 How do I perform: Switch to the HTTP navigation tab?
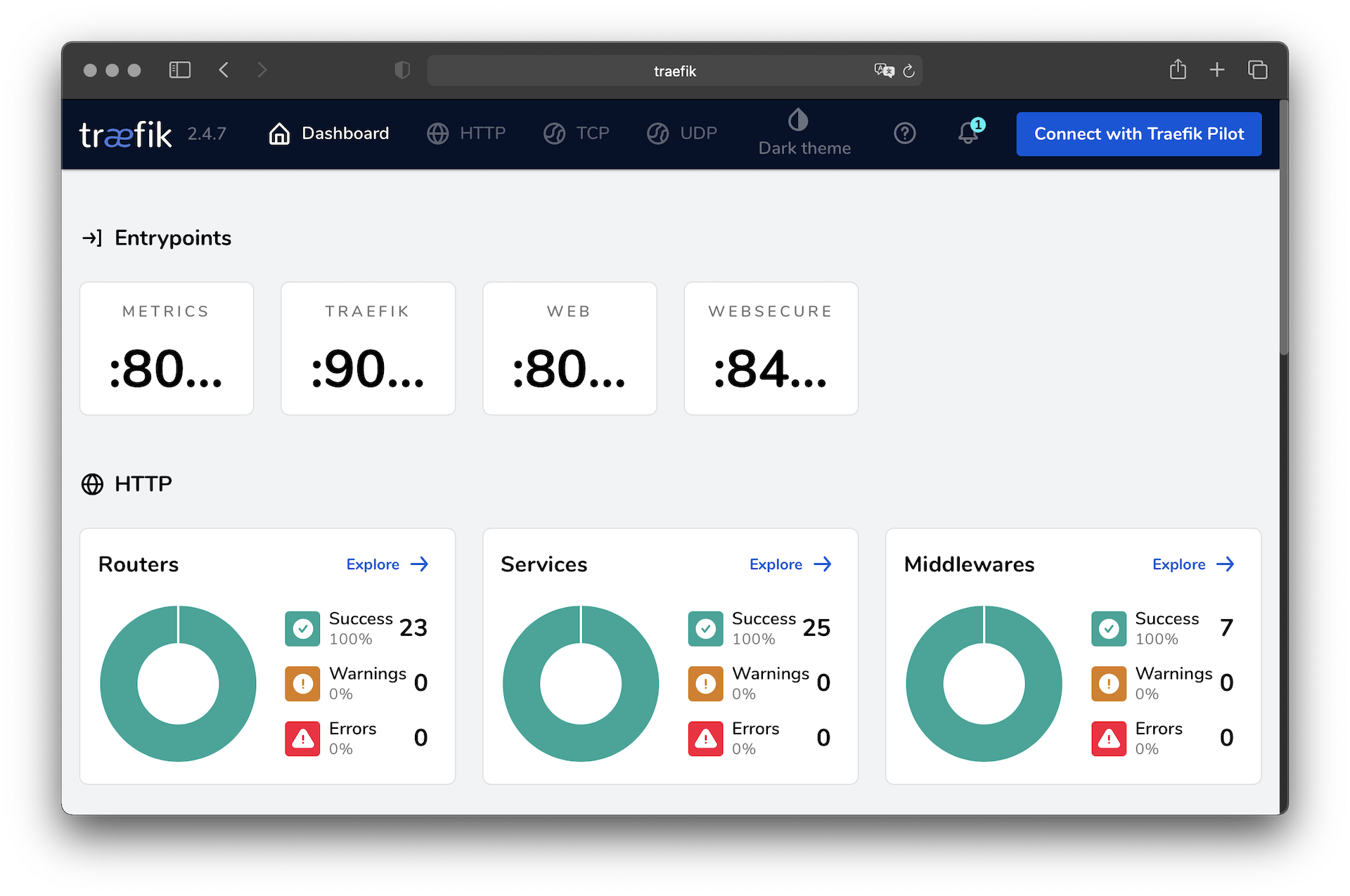[466, 134]
